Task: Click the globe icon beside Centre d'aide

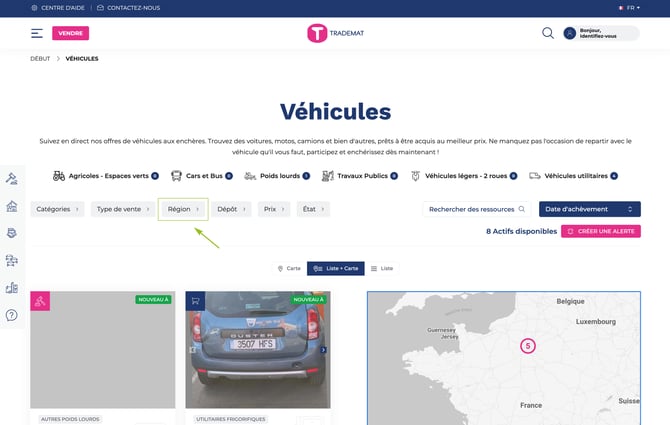Action: tap(35, 8)
